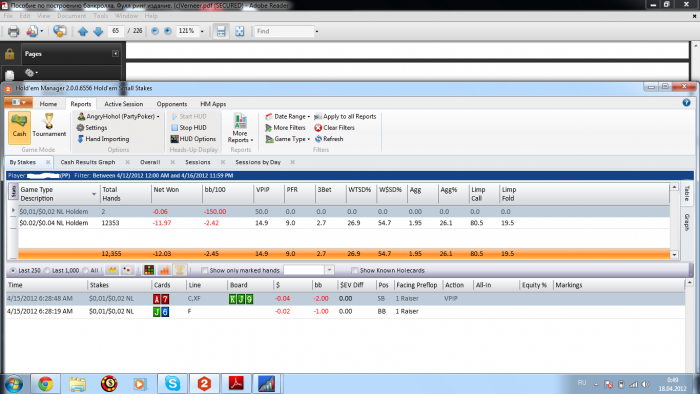Image resolution: width=700 pixels, height=394 pixels.
Task: Close the Overall report tab
Action: pyautogui.click(x=172, y=162)
